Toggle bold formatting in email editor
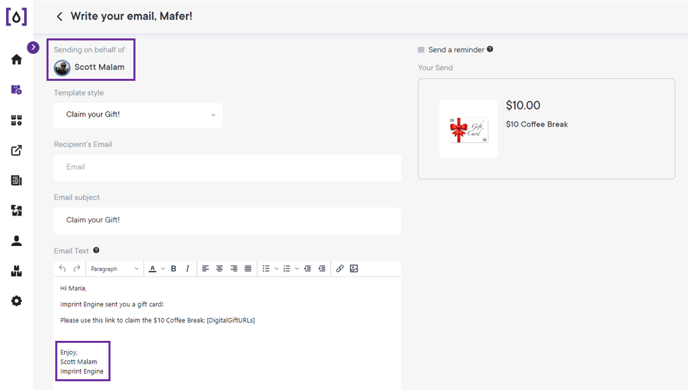688x390 pixels. pyautogui.click(x=173, y=268)
